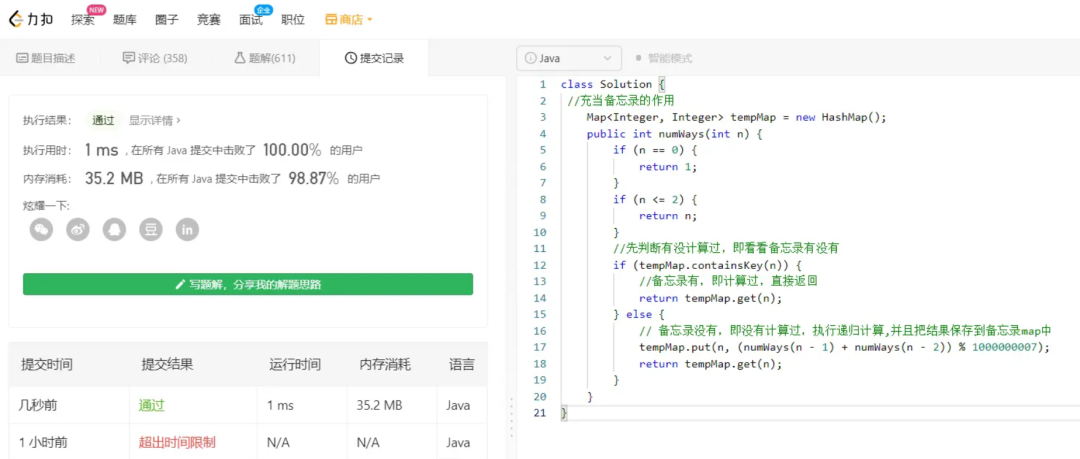Click the 100.00% runtime percentile
This screenshot has height=459, width=1080.
292,150
